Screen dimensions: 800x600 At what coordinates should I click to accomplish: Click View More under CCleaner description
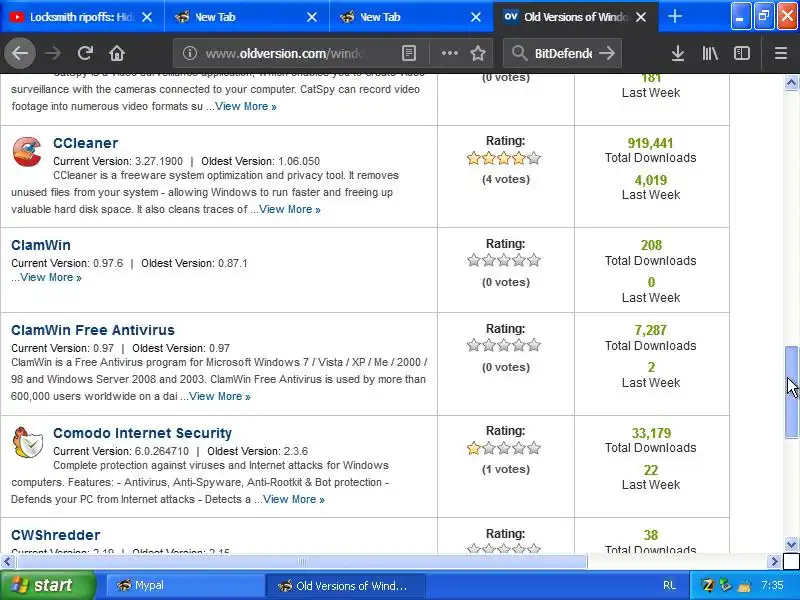(290, 209)
